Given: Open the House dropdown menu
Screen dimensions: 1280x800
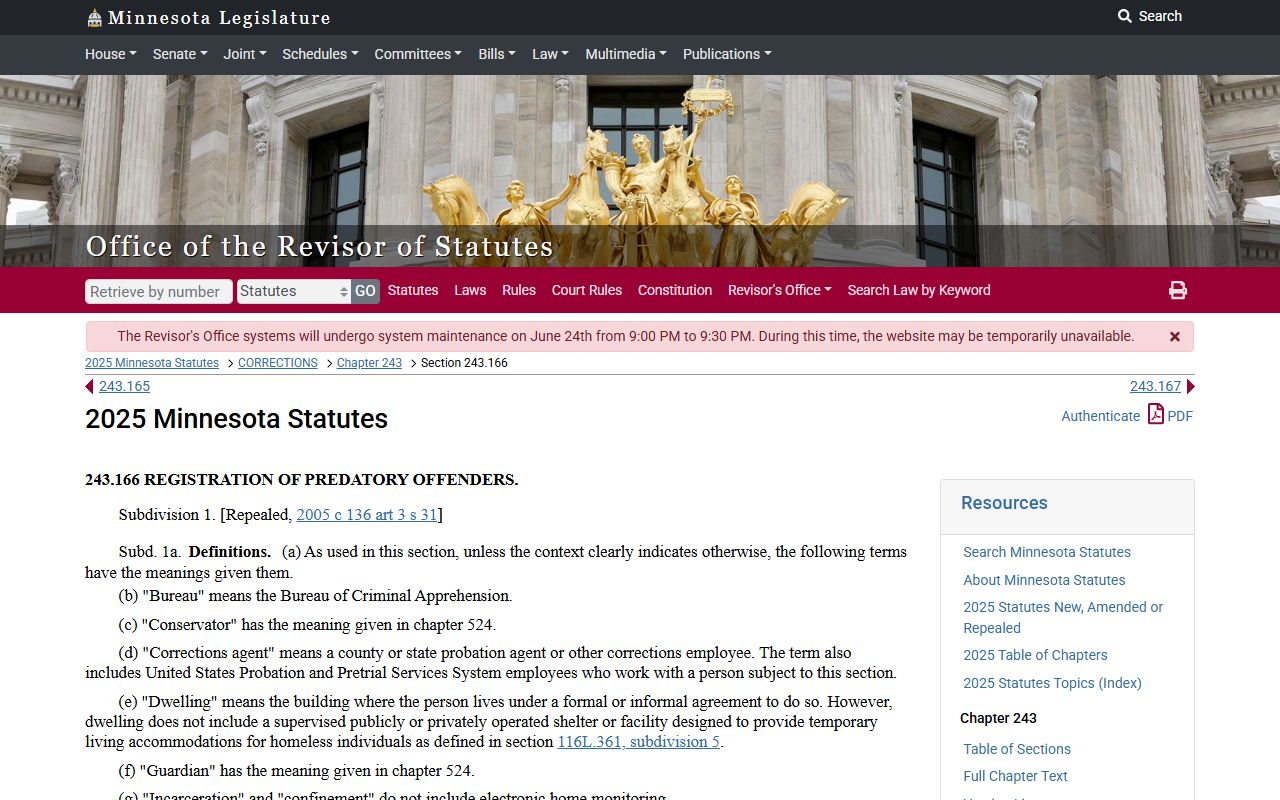Looking at the screenshot, I should 111,54.
